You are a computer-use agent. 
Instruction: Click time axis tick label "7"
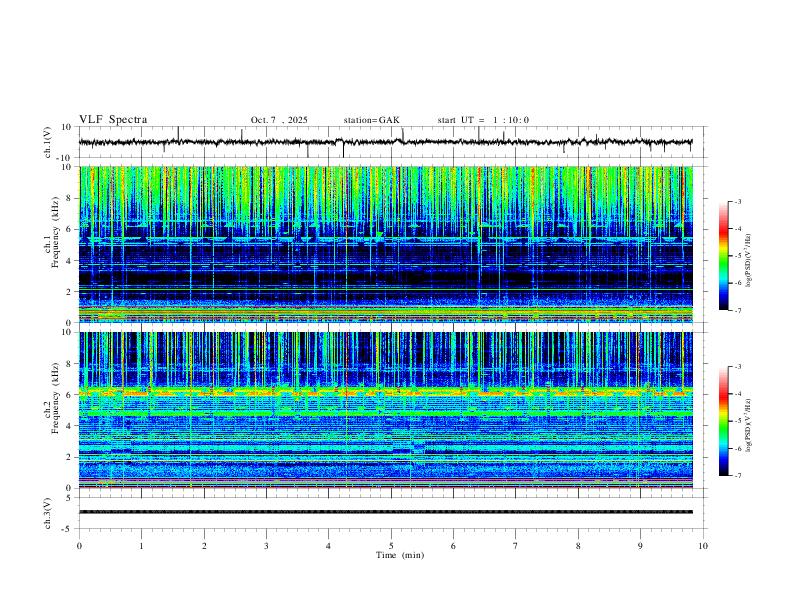(516, 546)
